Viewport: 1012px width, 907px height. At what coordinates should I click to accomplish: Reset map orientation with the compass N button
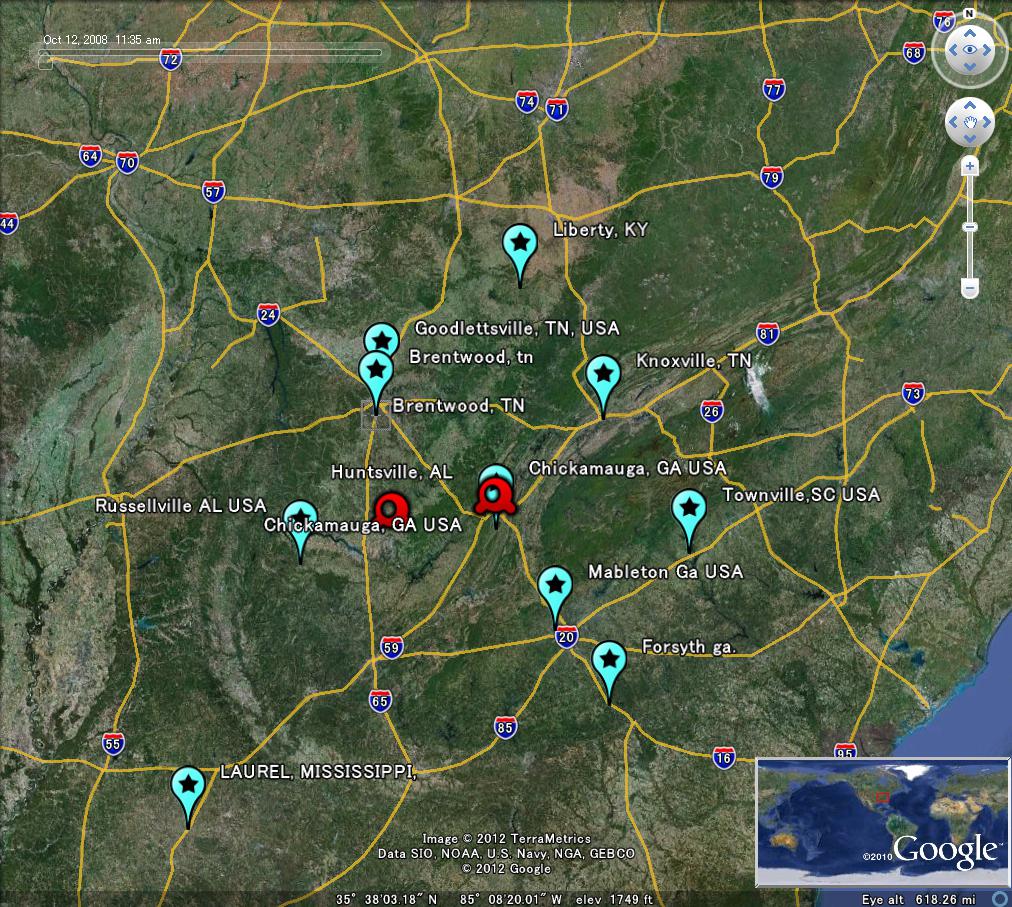point(966,16)
